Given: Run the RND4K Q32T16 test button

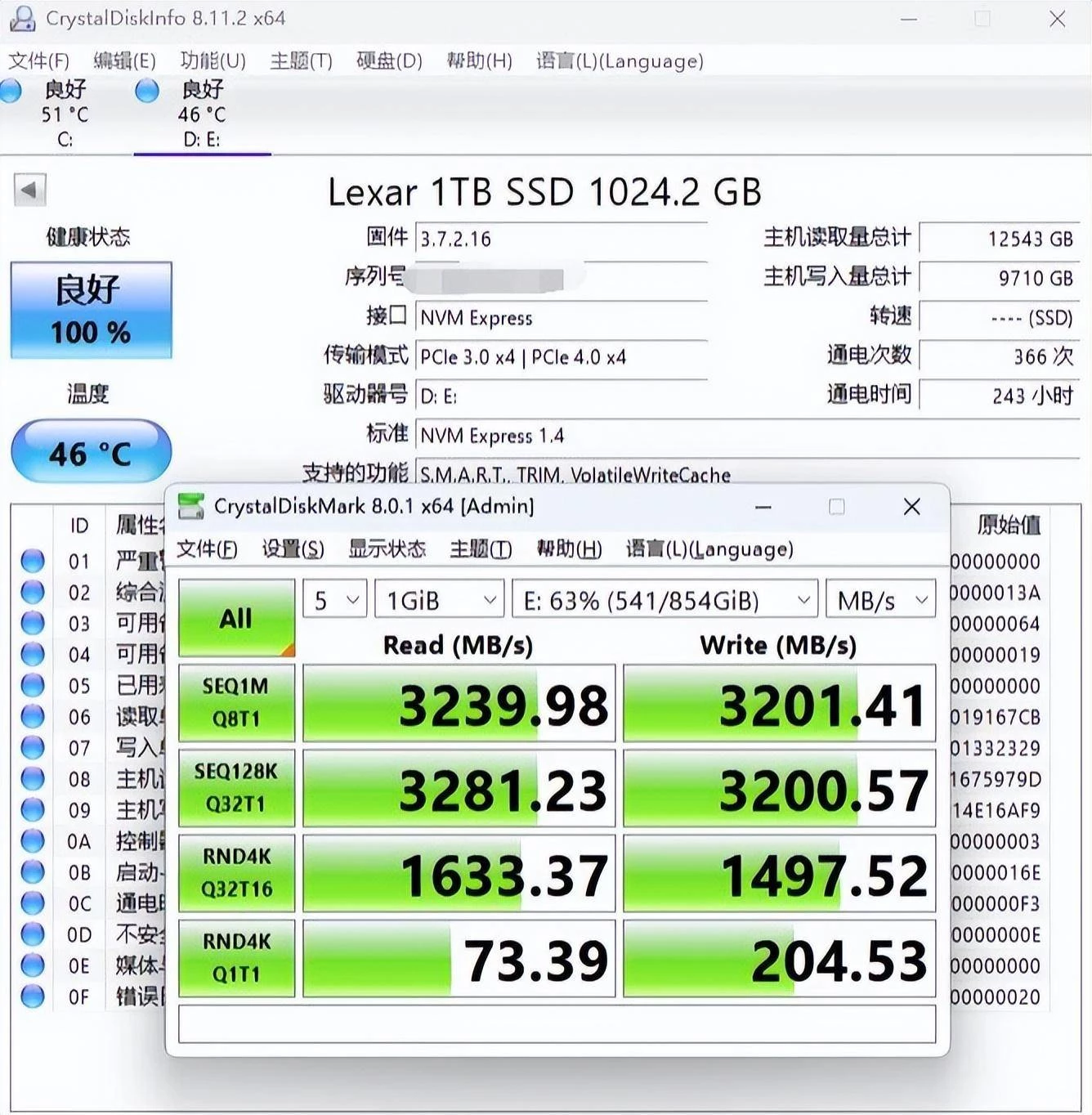Looking at the screenshot, I should [236, 873].
